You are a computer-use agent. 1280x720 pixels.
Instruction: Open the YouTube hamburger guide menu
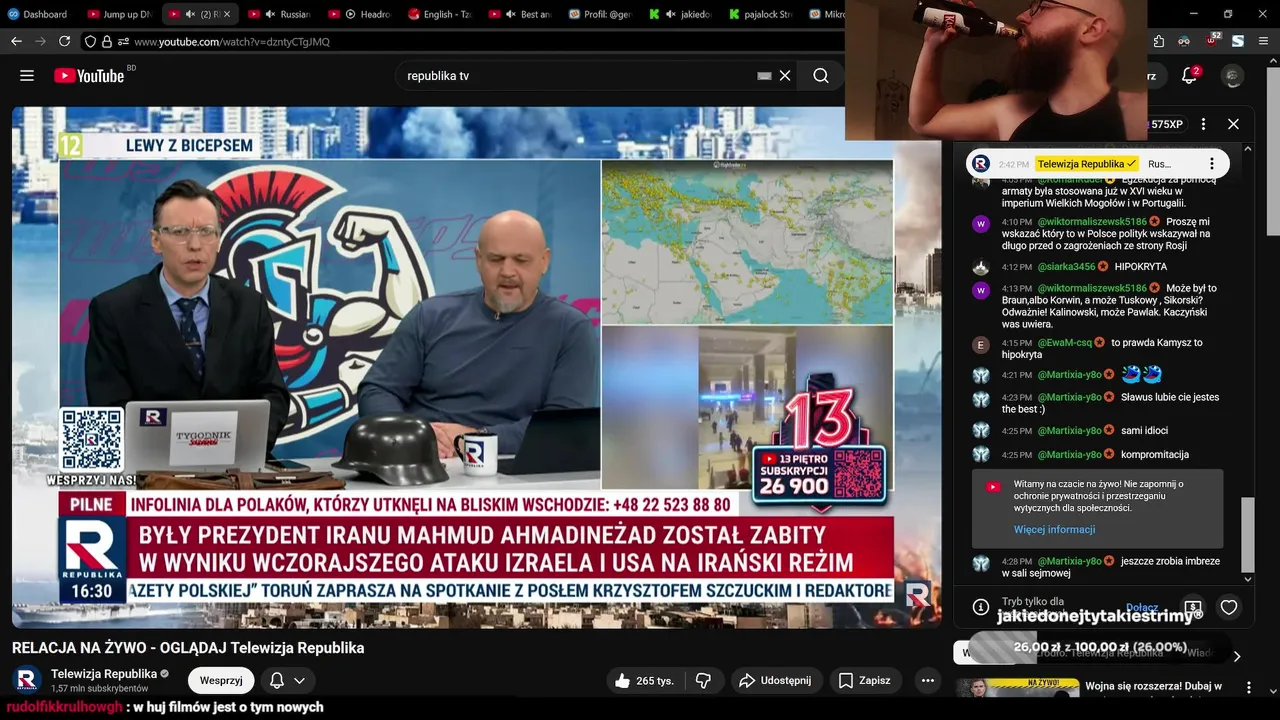click(x=27, y=76)
